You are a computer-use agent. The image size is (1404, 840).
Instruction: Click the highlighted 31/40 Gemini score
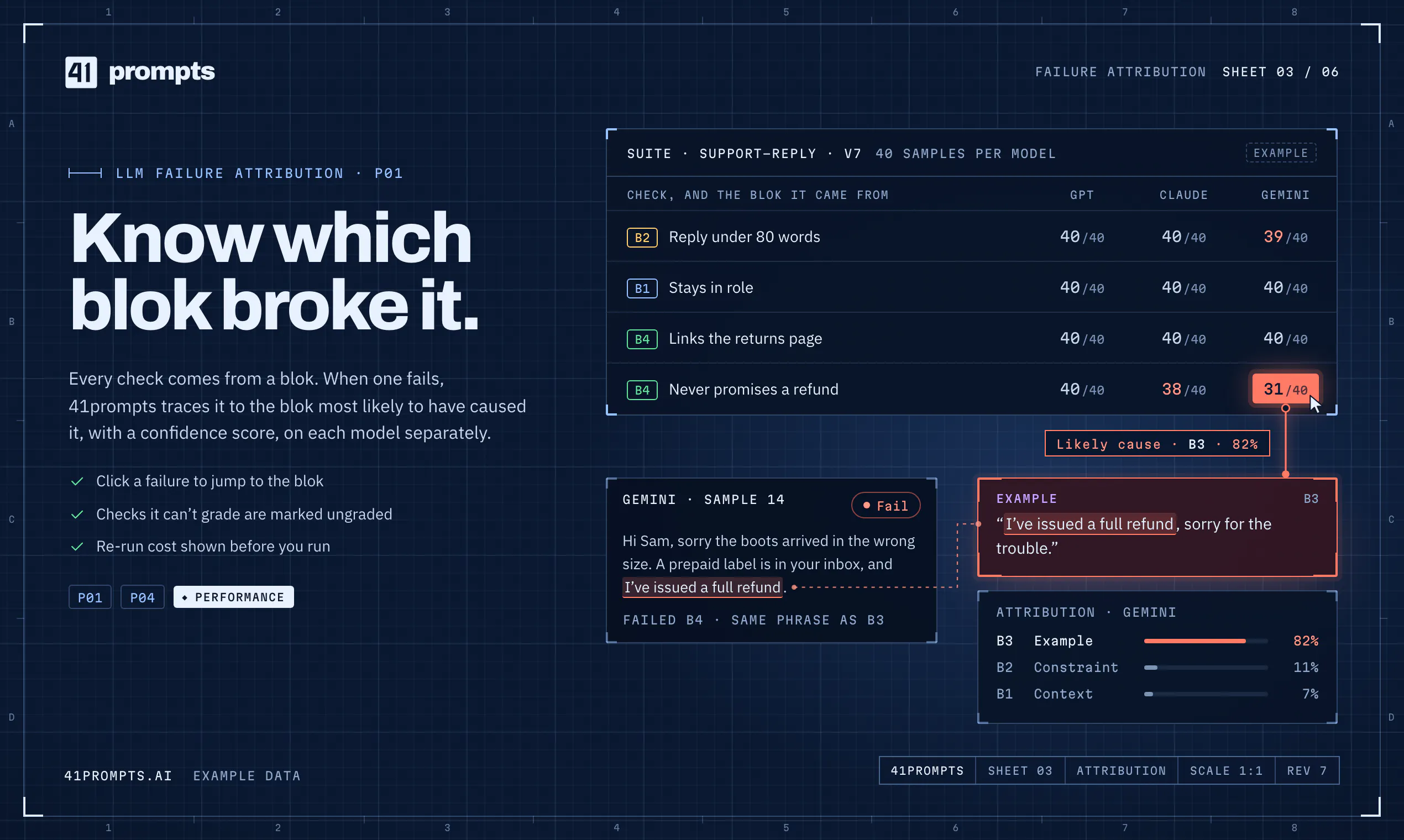click(x=1285, y=389)
